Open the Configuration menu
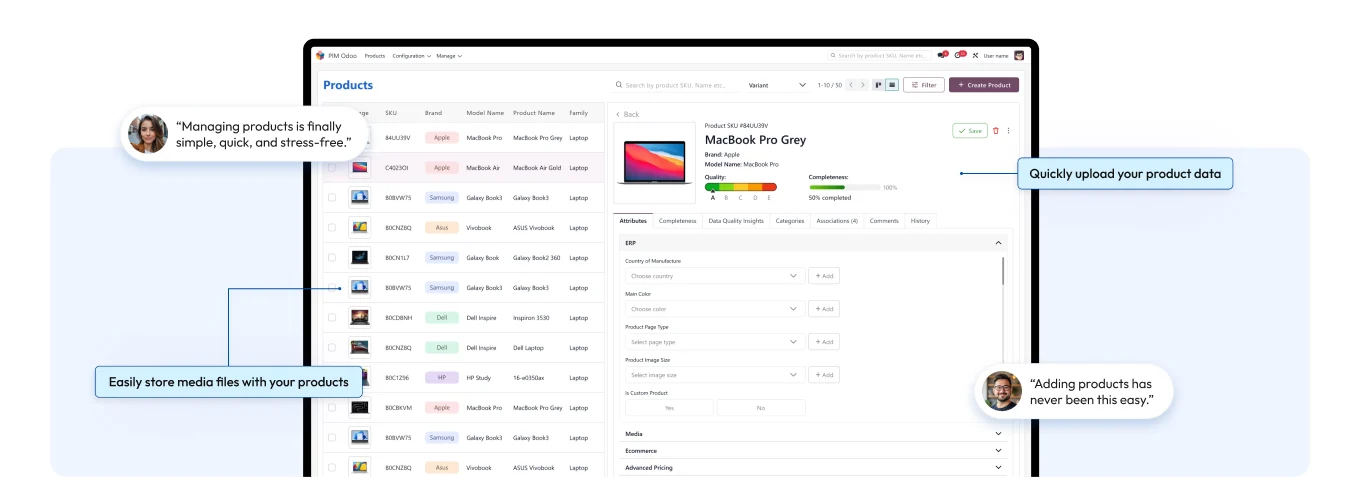The width and height of the screenshot is (1360, 477). [x=411, y=56]
